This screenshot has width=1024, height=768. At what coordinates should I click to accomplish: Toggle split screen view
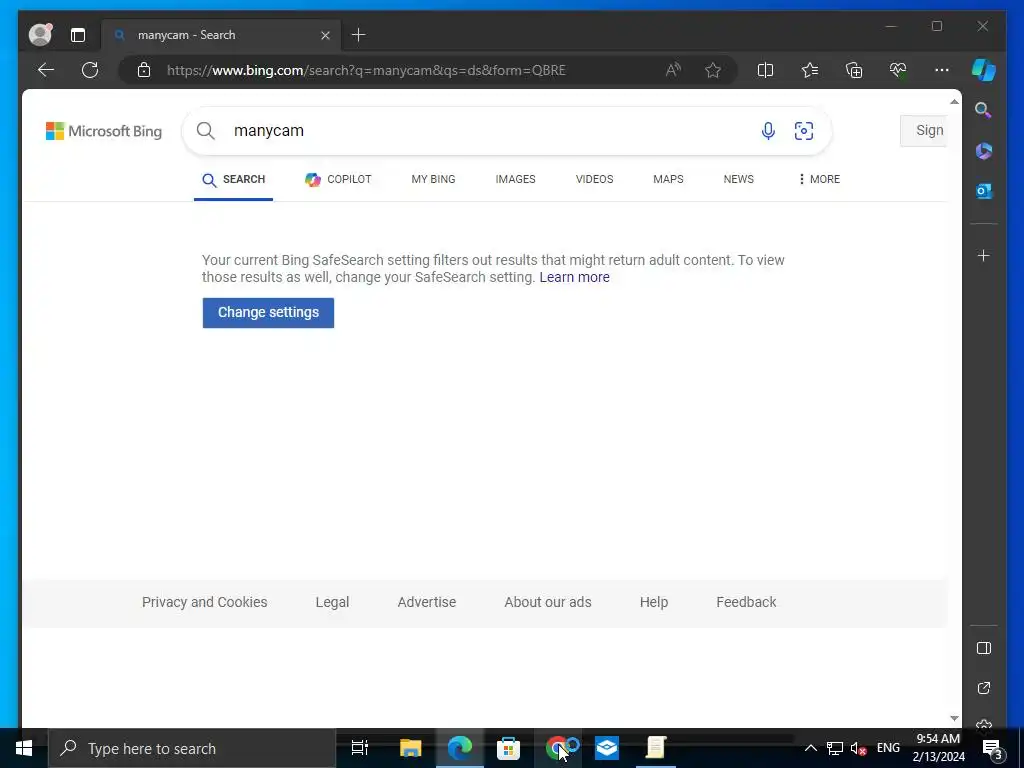tap(765, 70)
